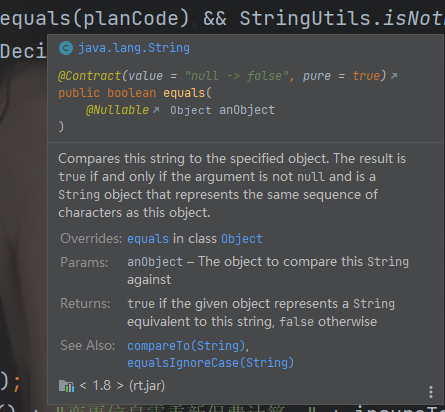The image size is (445, 412).
Task: Open the java.lang.String class link
Action: click(134, 48)
